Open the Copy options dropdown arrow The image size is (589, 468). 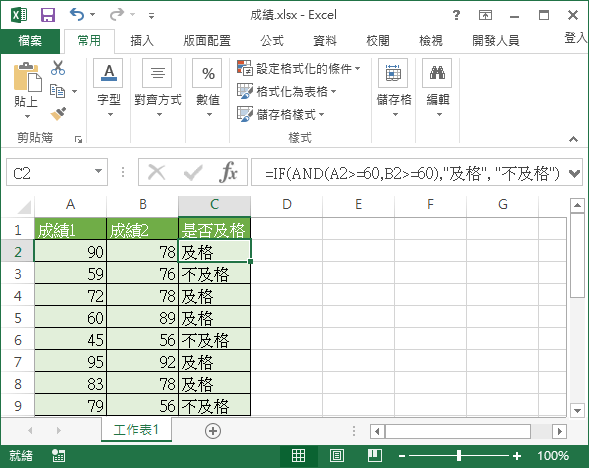[x=74, y=91]
